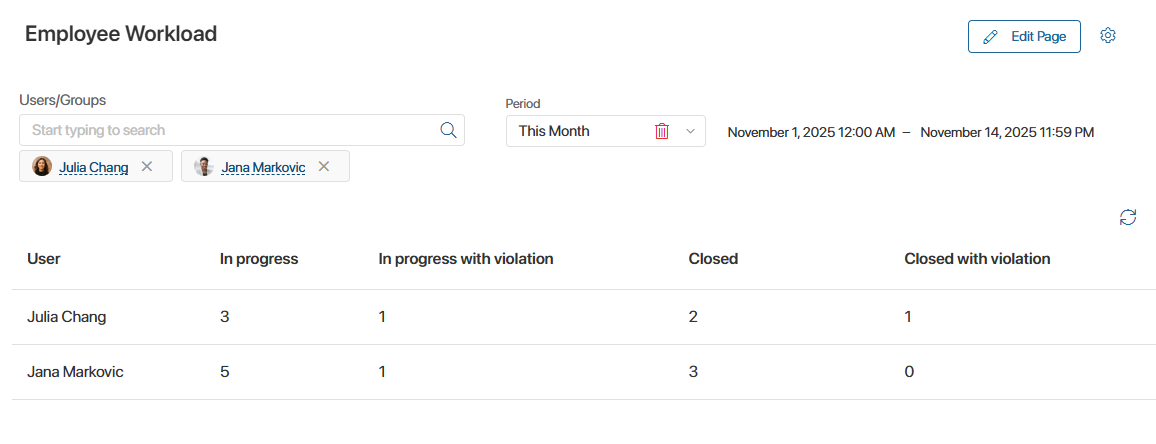Clear the period with trash icon
The width and height of the screenshot is (1156, 444).
(x=662, y=131)
